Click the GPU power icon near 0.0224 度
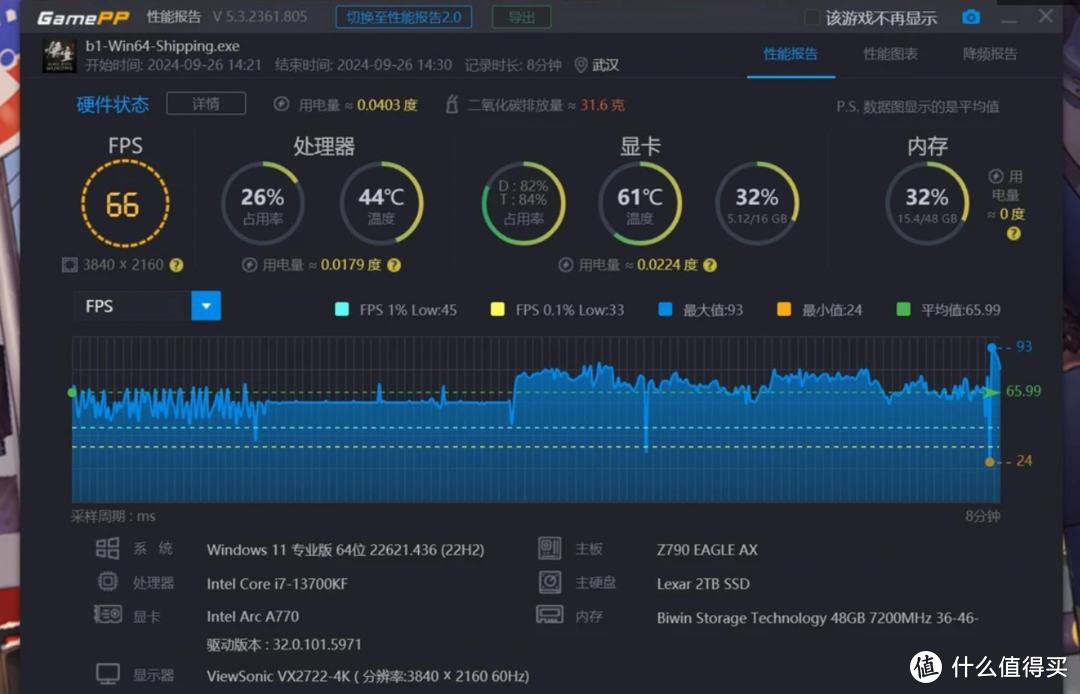The width and height of the screenshot is (1080, 694). tap(565, 265)
